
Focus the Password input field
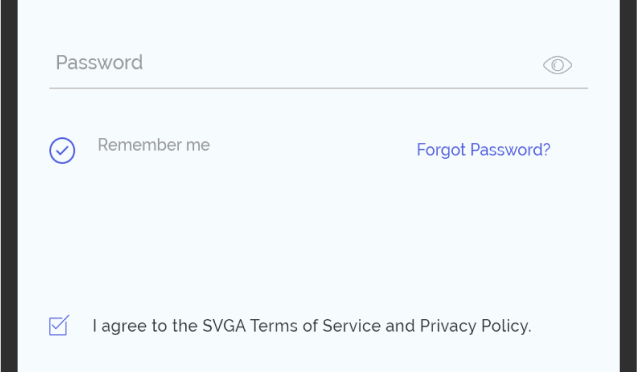318,64
